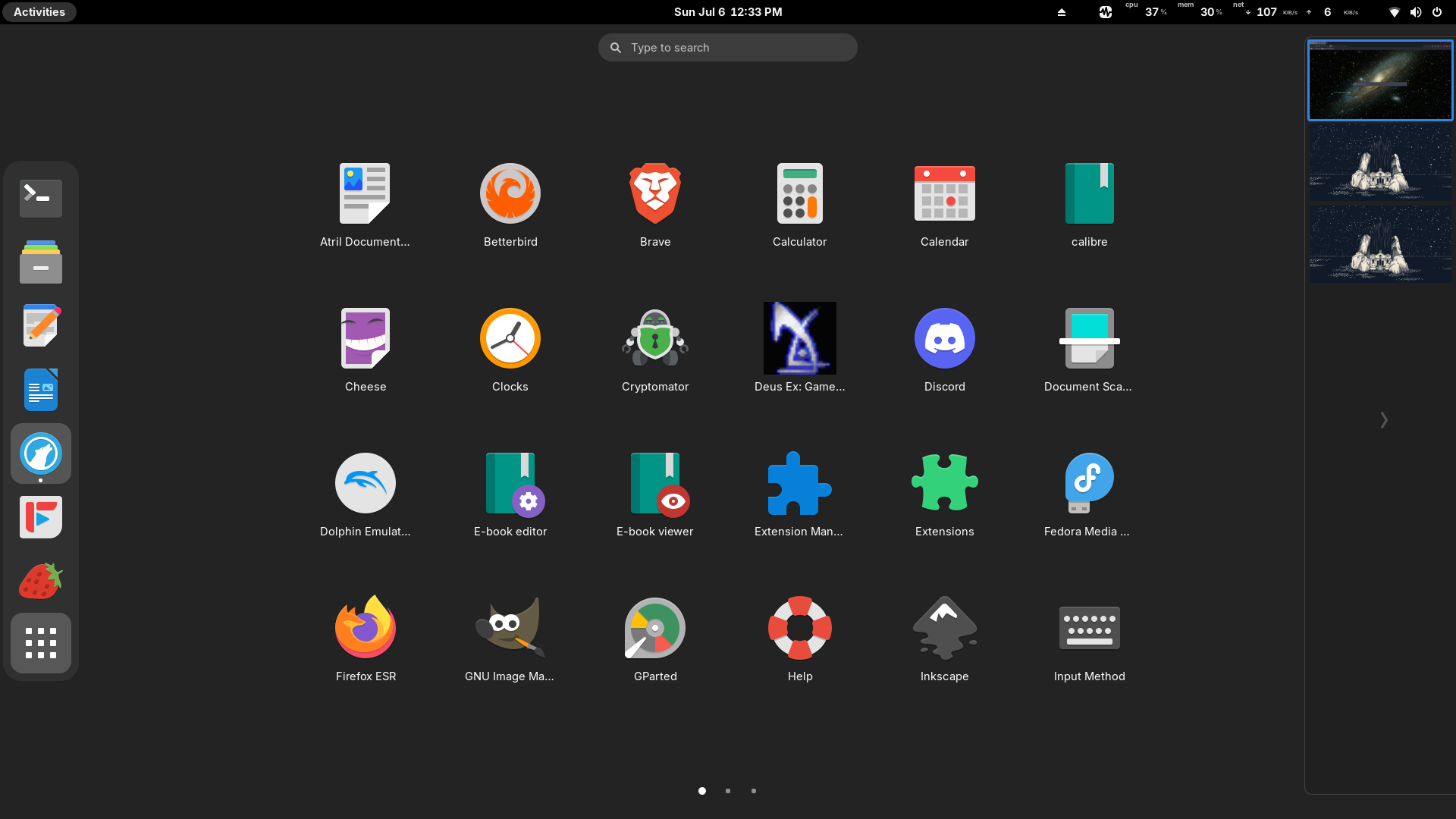Viewport: 1456px width, 819px height.
Task: Click the Show Applications grid button
Action: (41, 643)
